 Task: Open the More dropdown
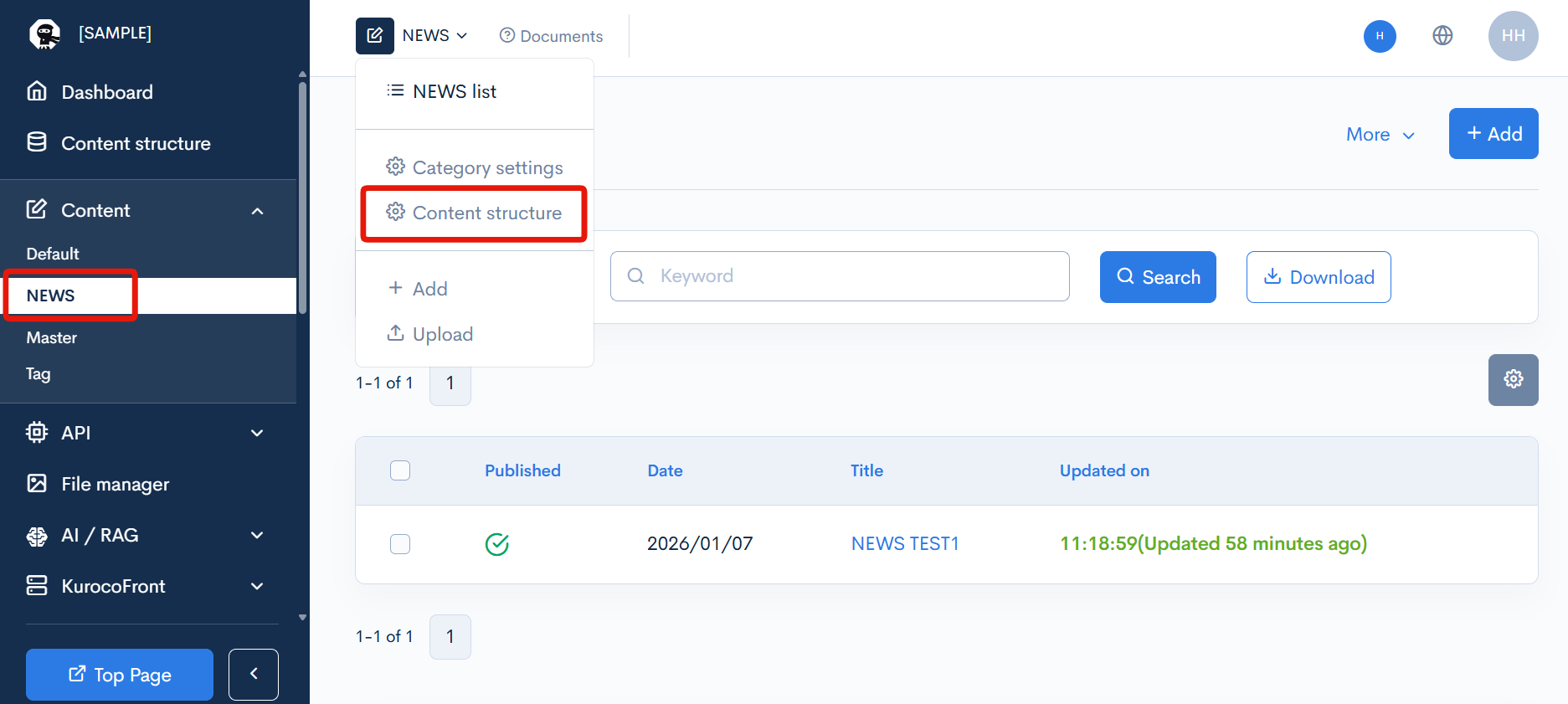click(x=1380, y=134)
